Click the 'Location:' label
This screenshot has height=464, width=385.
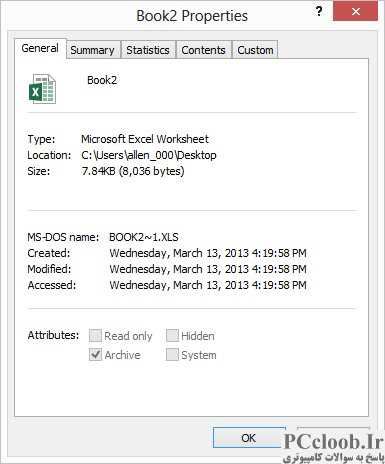pyautogui.click(x=49, y=155)
